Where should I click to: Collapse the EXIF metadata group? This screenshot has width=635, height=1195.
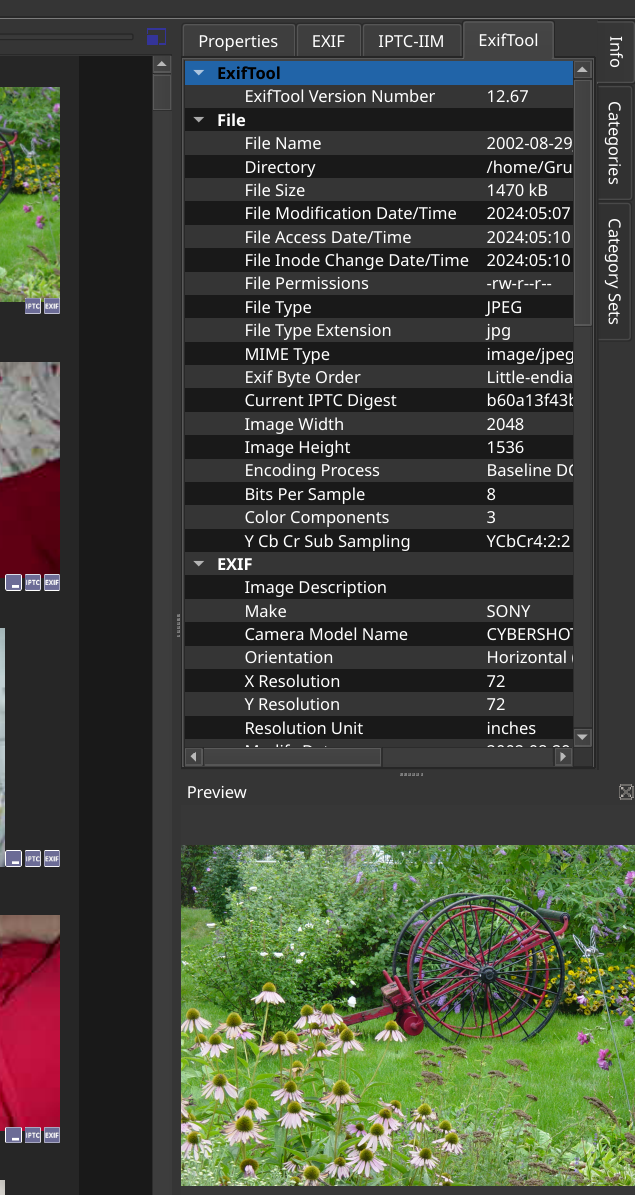[x=199, y=564]
